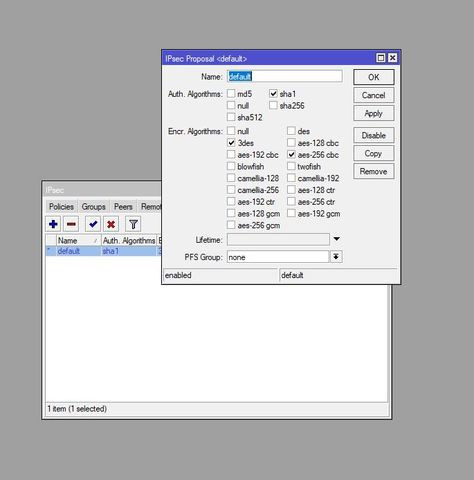Click Apply button

click(374, 113)
